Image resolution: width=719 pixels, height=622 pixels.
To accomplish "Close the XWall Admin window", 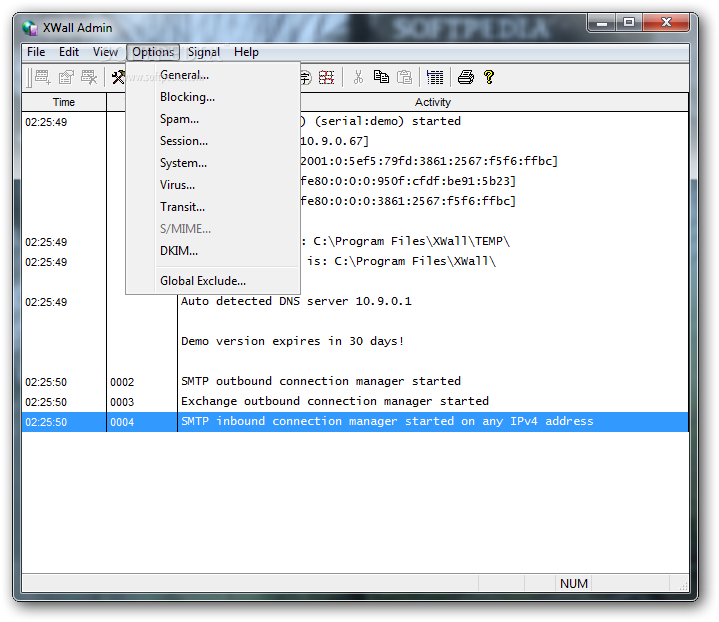I will coord(666,22).
